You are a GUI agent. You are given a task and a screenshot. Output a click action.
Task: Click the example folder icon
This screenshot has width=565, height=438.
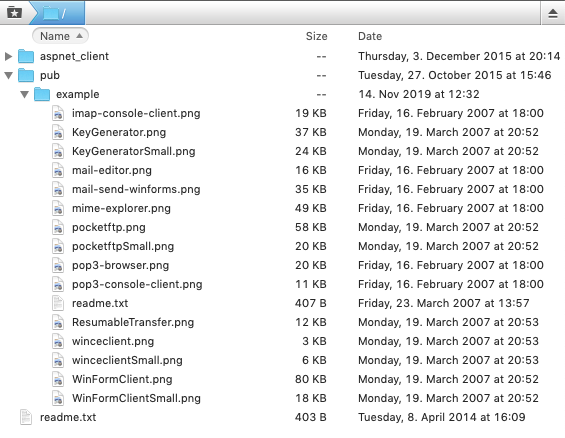42,94
